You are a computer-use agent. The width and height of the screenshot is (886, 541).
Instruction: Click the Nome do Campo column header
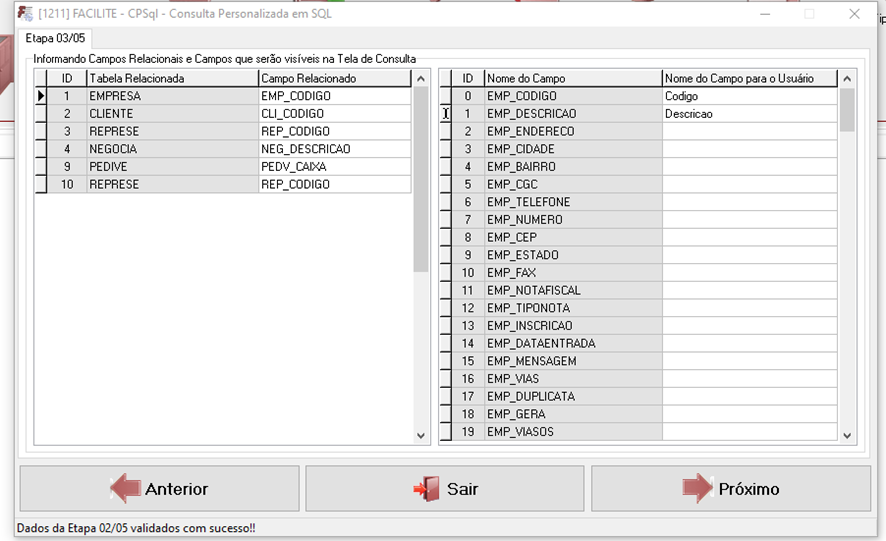[573, 79]
